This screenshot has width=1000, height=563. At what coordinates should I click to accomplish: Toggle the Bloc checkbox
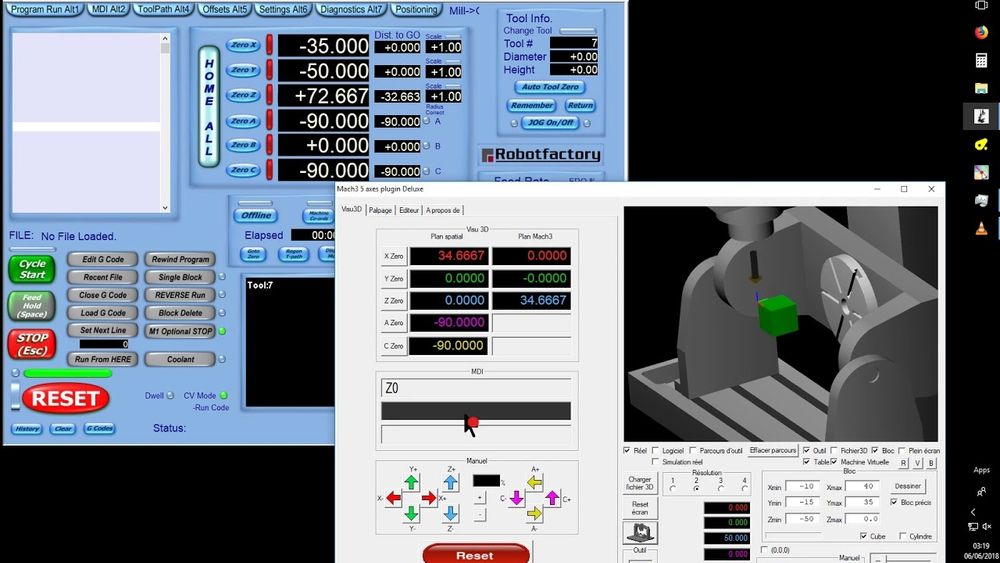(875, 450)
